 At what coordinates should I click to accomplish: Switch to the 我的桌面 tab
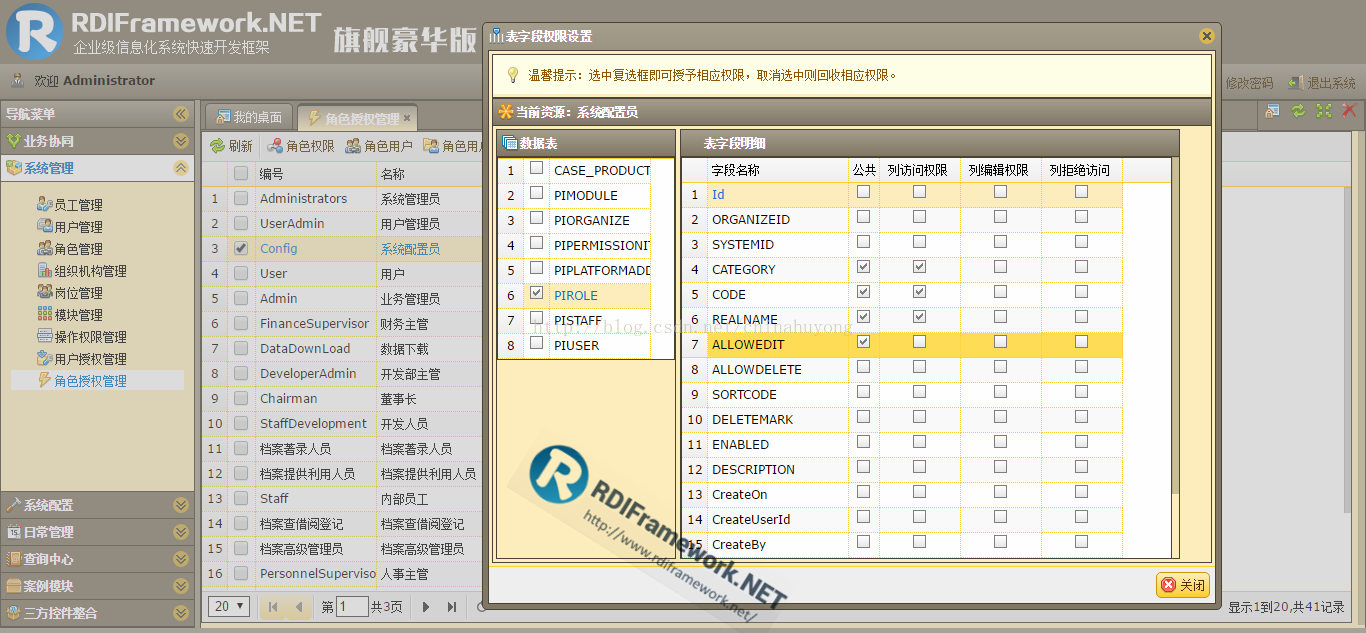pos(249,118)
